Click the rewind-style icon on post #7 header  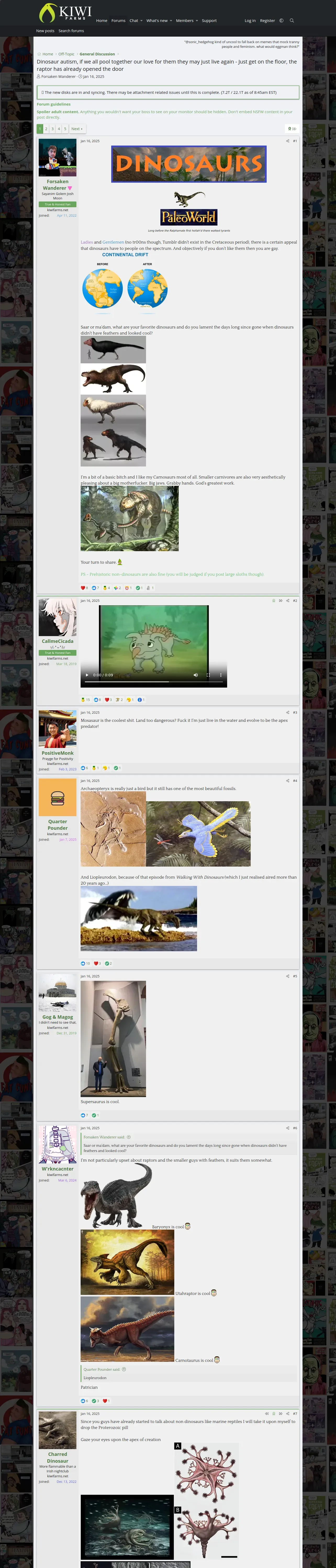click(x=266, y=1414)
